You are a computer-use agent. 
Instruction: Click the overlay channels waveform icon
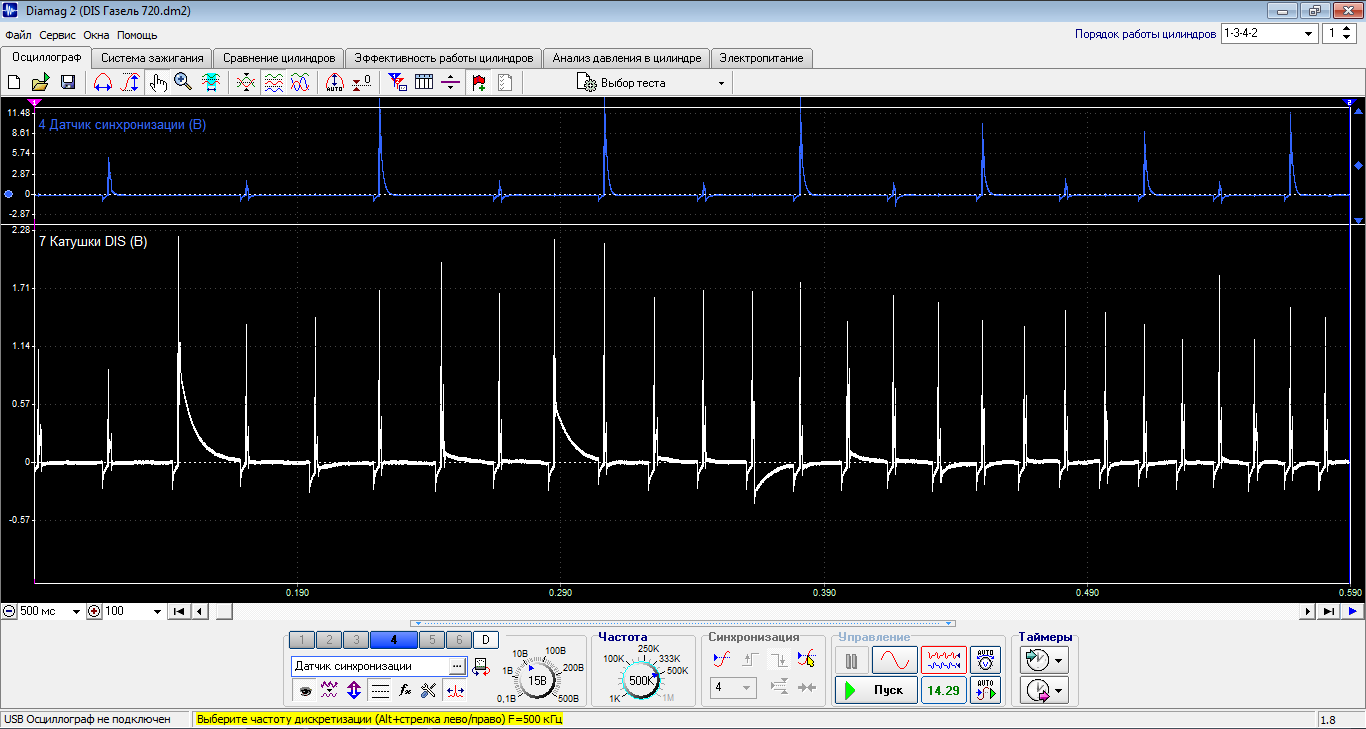coord(299,83)
